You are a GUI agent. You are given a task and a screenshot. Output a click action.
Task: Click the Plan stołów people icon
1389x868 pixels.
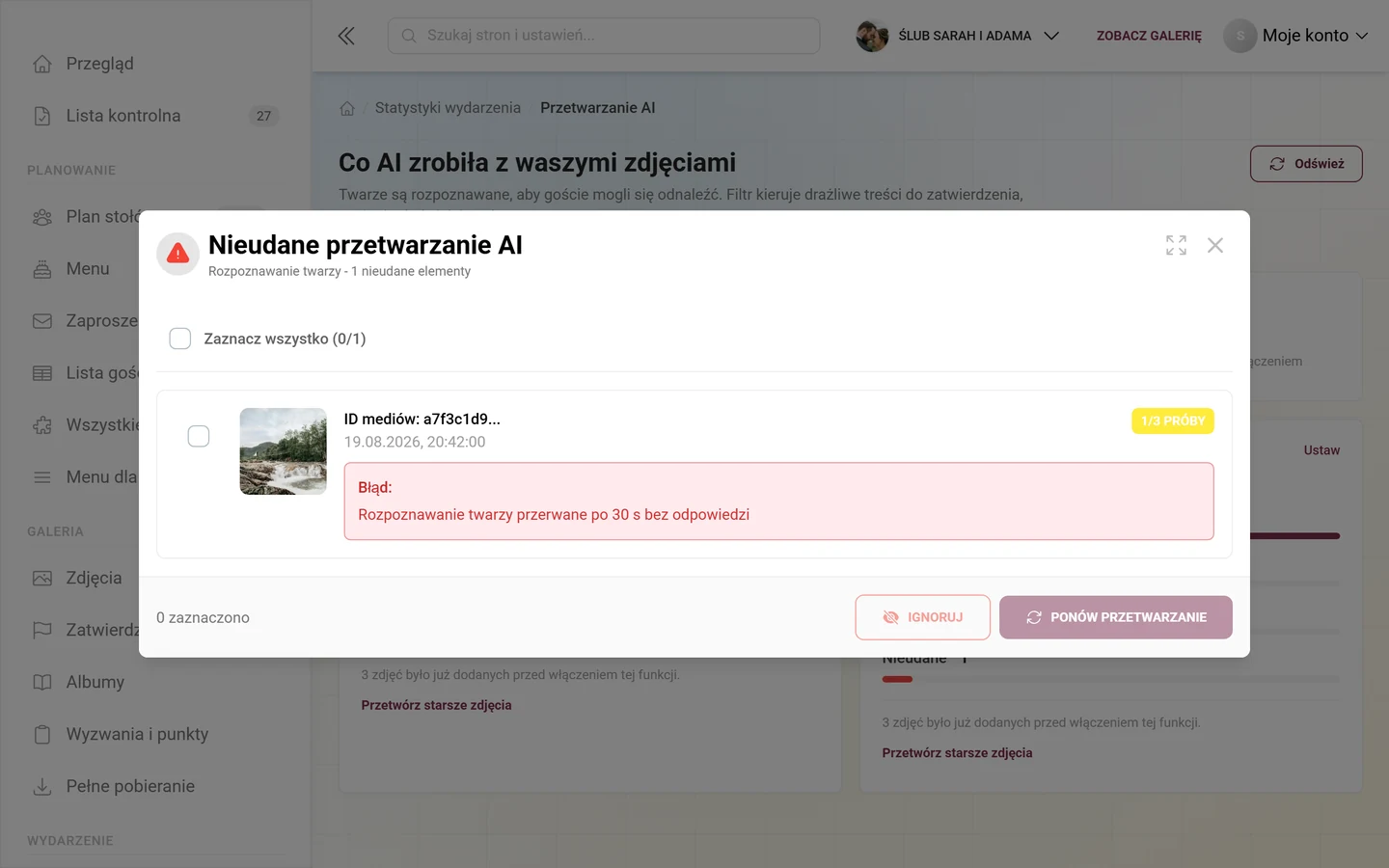click(x=42, y=217)
